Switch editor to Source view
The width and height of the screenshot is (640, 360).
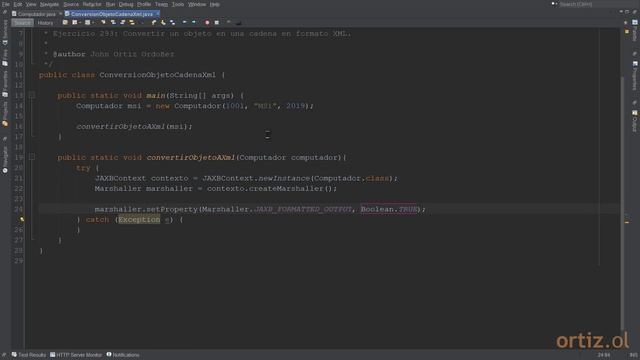pos(22,23)
